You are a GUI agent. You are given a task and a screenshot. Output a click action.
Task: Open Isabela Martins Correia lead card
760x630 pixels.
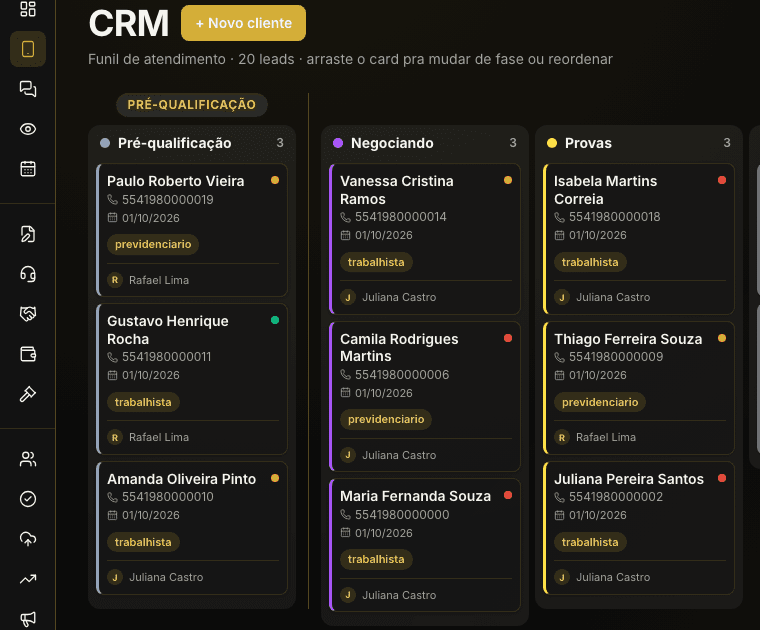pyautogui.click(x=639, y=239)
